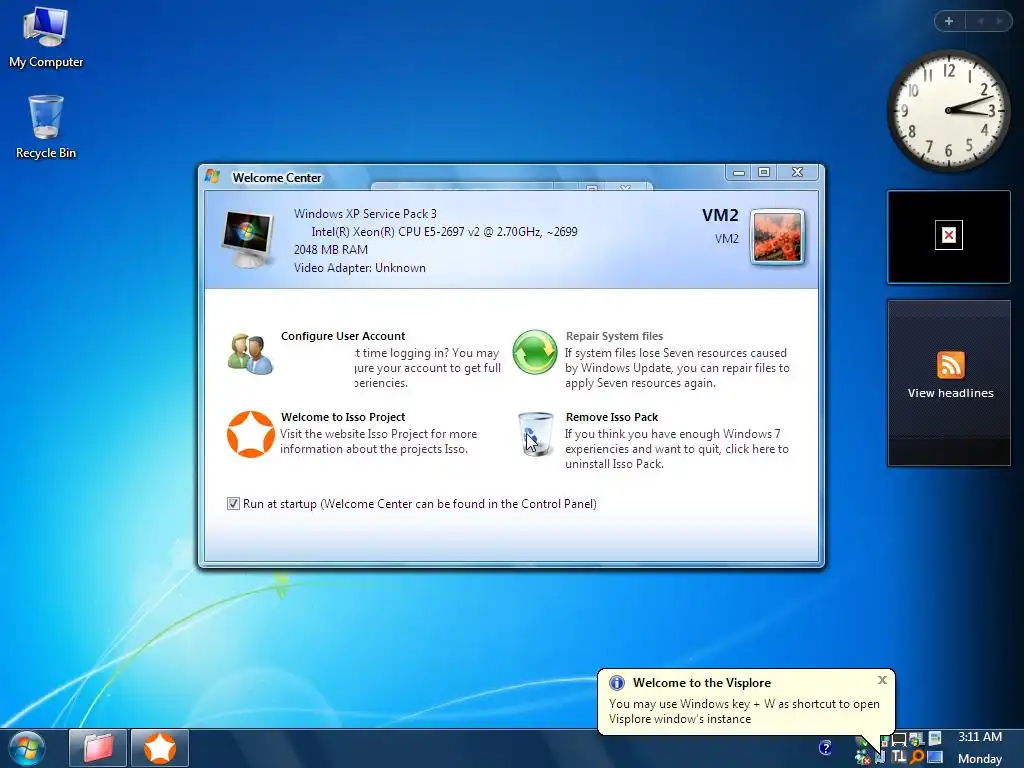Click the sidebar add gadget plus button

[x=949, y=21]
